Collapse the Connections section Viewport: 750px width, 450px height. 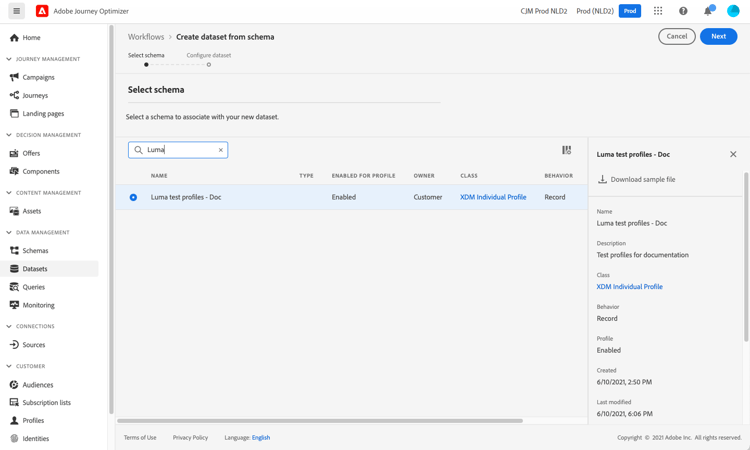(9, 326)
